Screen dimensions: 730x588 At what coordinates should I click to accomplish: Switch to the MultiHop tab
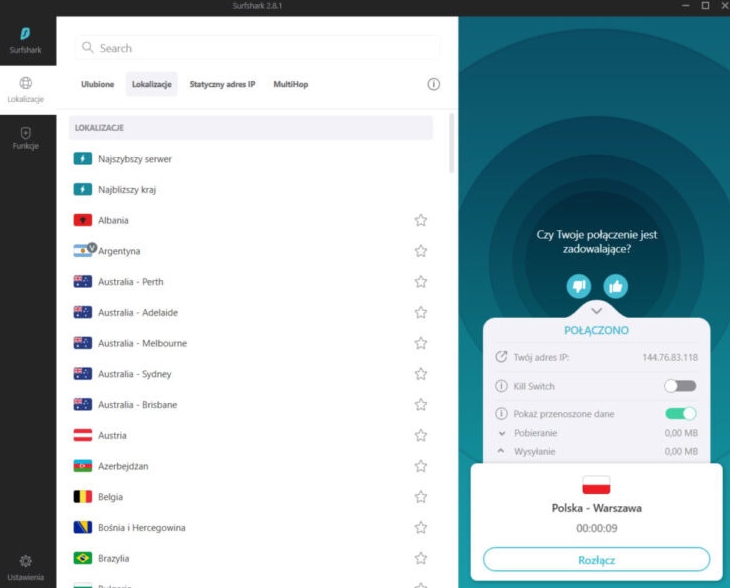pos(290,85)
